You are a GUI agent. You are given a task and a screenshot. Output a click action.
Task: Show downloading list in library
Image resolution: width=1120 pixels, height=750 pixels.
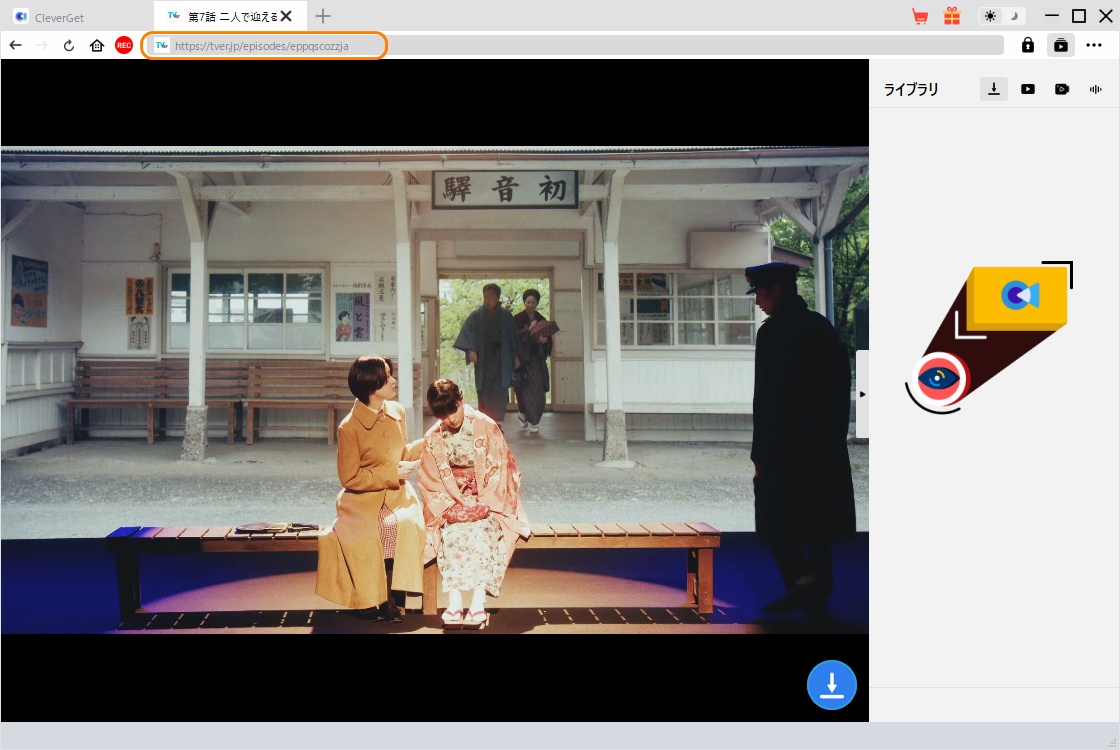pyautogui.click(x=994, y=89)
